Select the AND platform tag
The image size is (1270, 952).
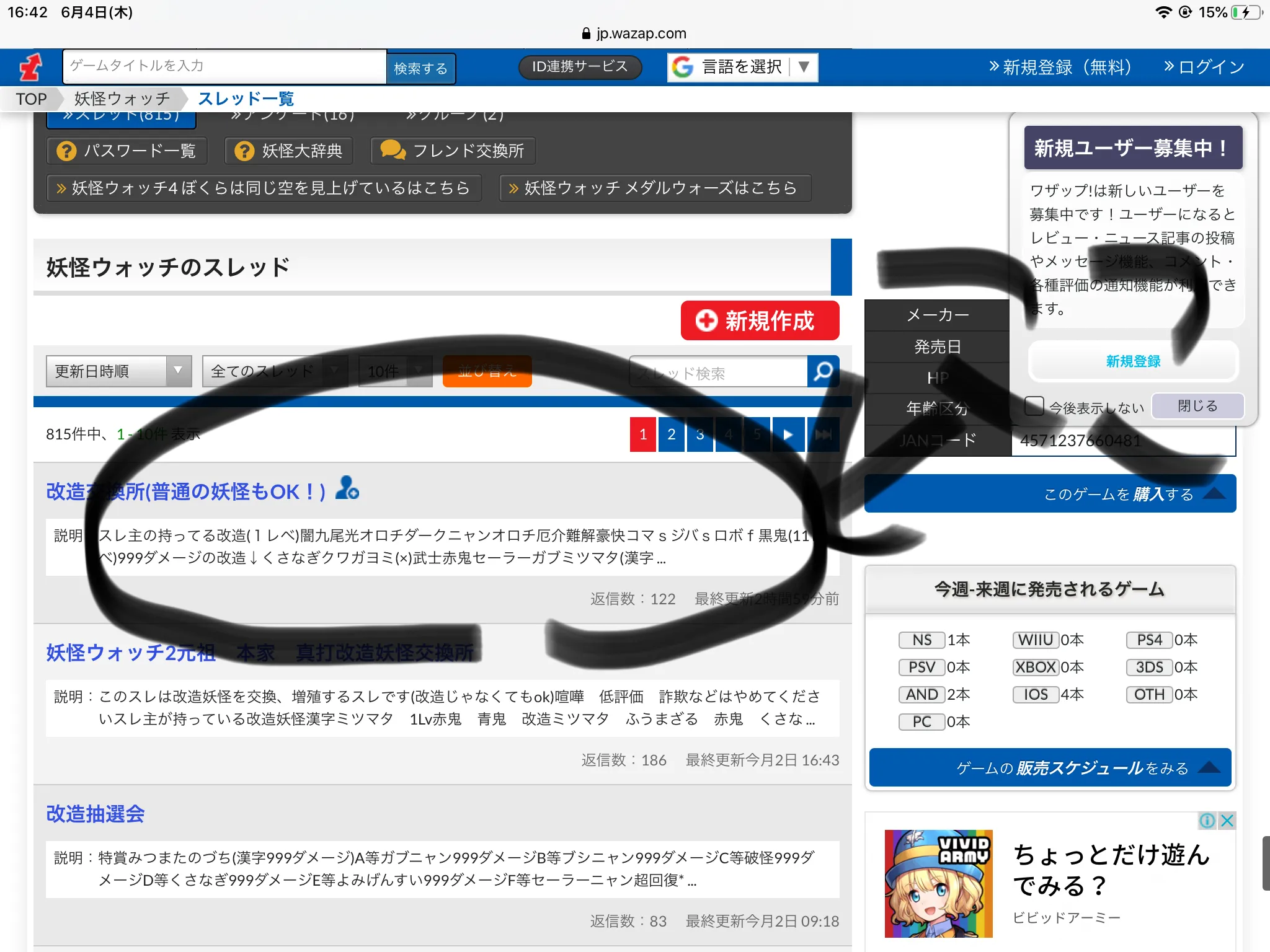(x=921, y=695)
